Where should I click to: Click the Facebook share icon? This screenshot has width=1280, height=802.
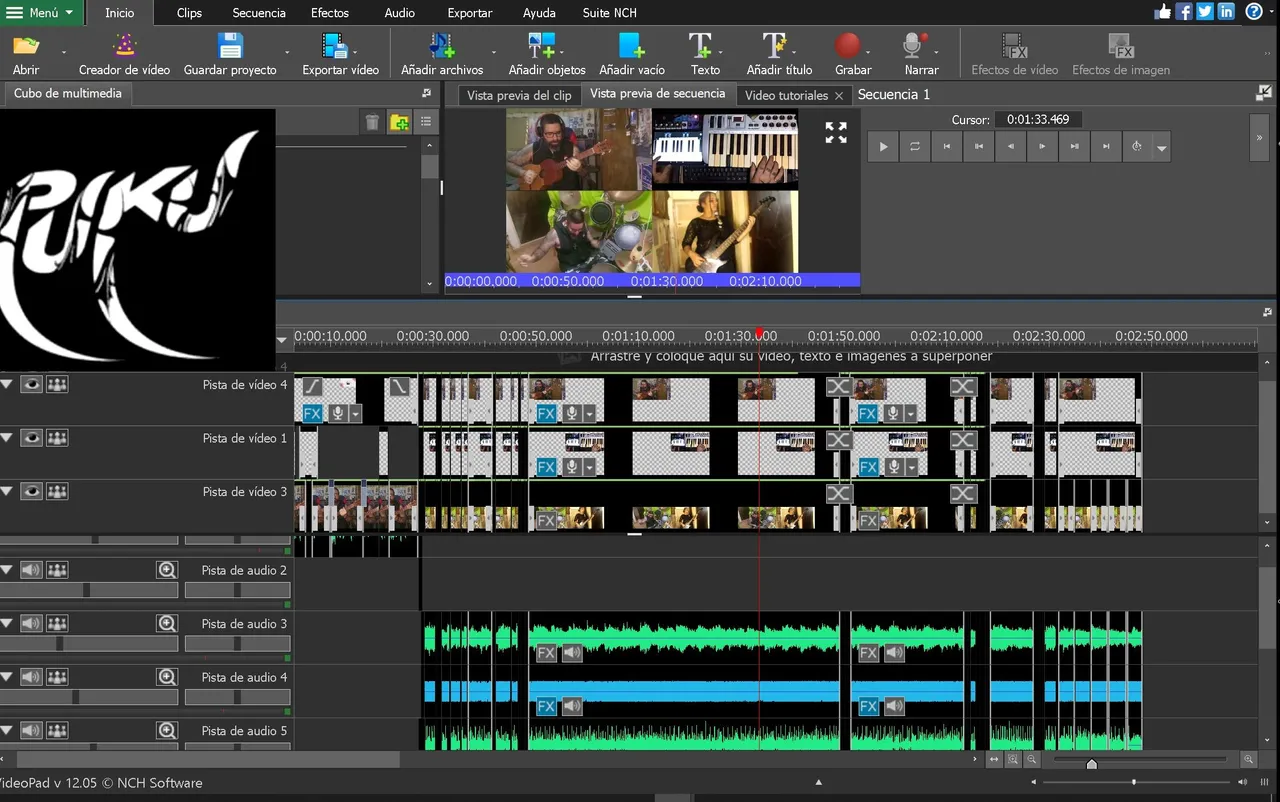[x=1184, y=12]
